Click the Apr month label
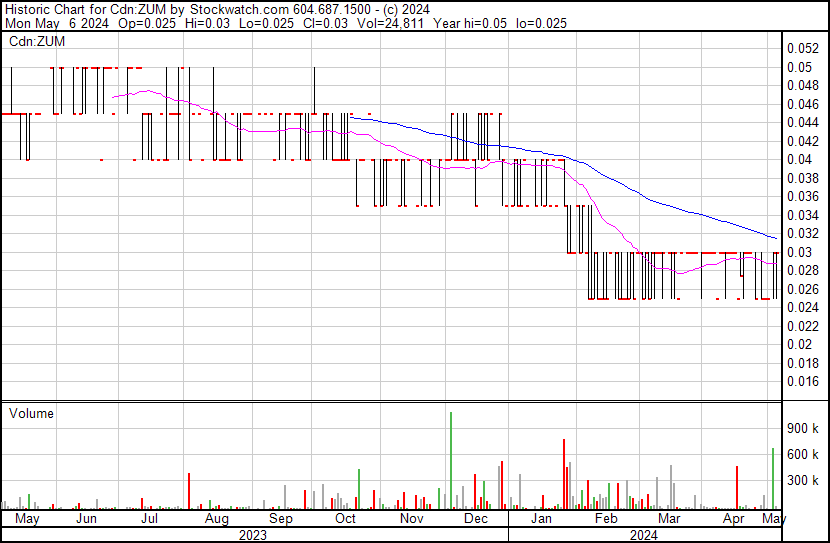830x543 pixels. coord(734,519)
